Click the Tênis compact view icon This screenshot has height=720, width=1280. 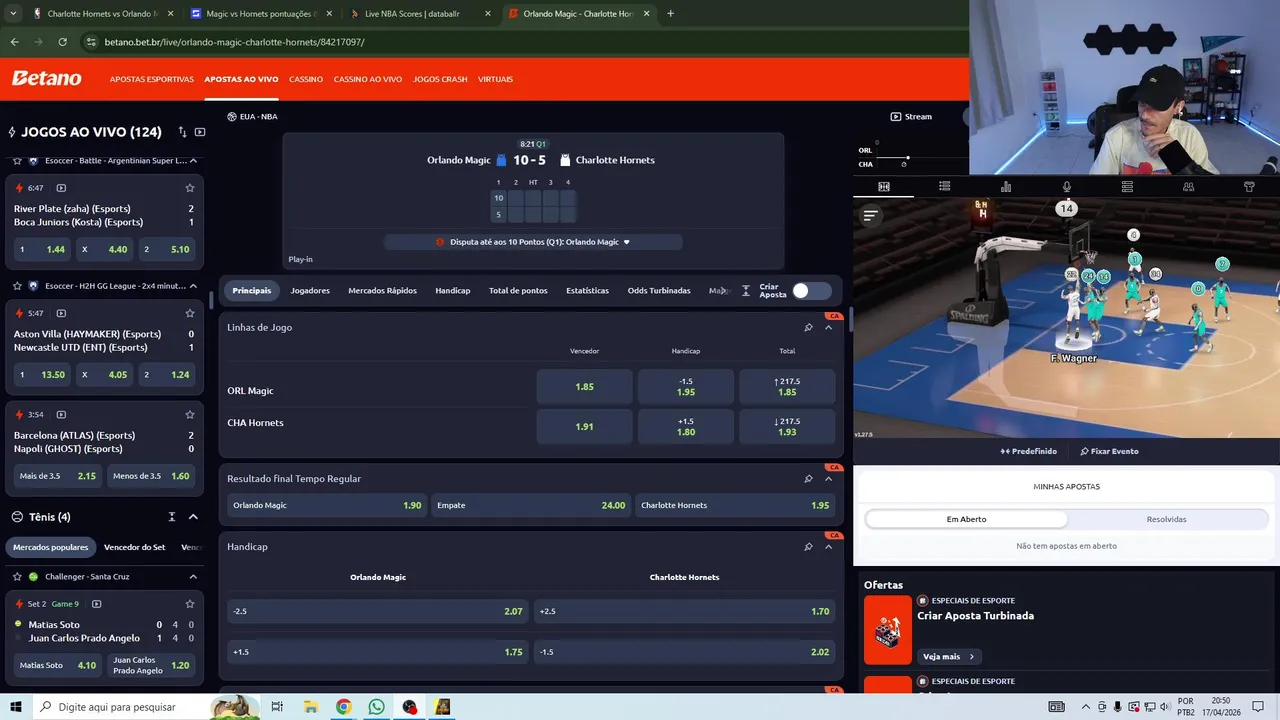[172, 517]
